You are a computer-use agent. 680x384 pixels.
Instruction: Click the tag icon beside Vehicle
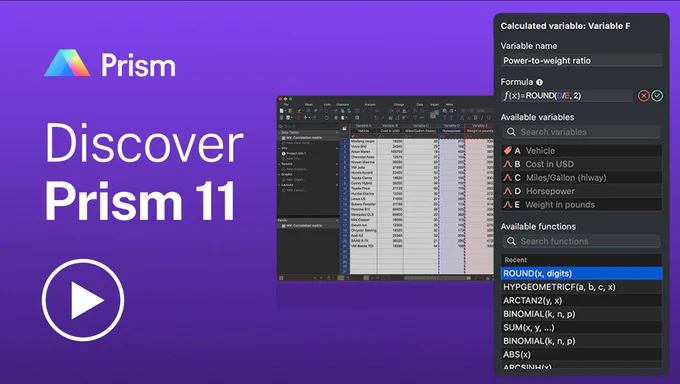point(507,151)
